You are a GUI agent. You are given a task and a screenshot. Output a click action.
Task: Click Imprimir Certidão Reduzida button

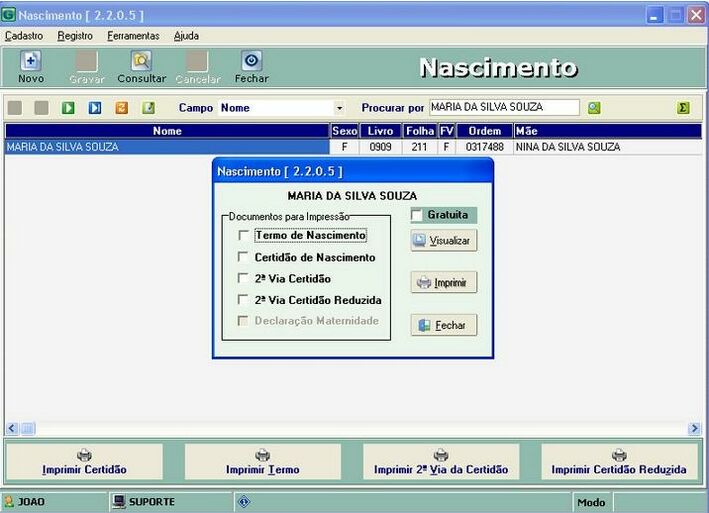619,461
